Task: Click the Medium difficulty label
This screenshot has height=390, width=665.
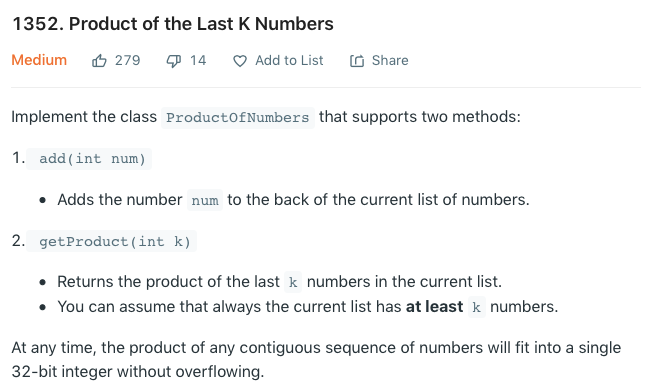Action: (39, 60)
